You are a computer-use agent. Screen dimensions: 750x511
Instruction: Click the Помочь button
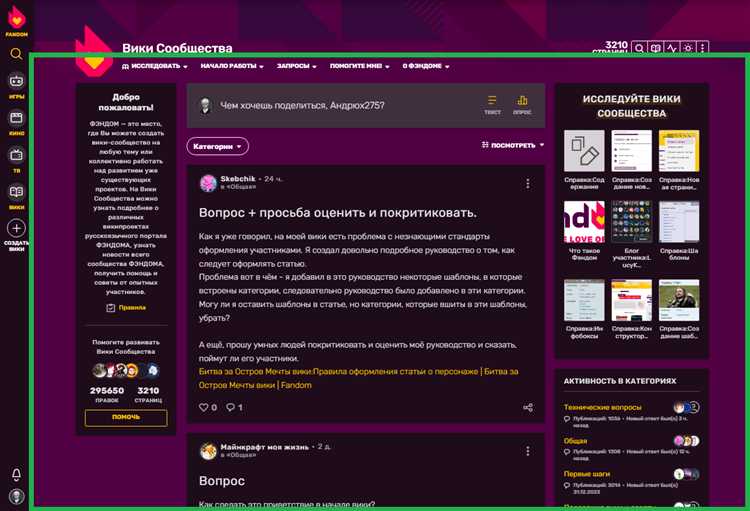click(x=126, y=417)
